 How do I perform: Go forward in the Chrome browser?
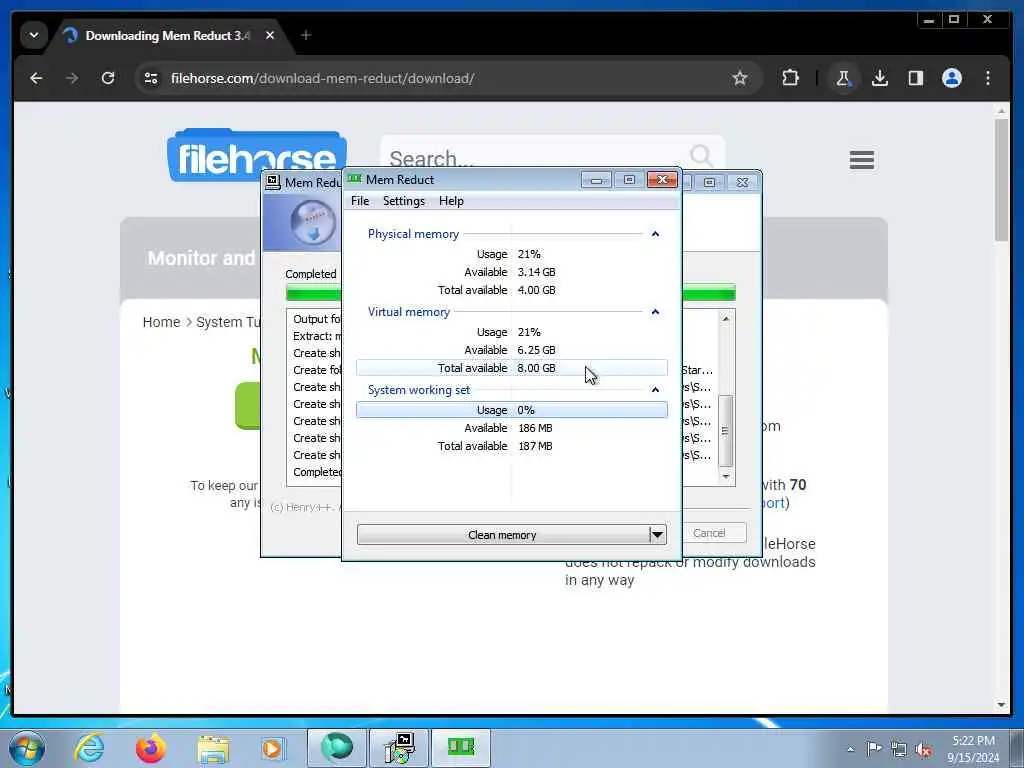click(x=72, y=78)
